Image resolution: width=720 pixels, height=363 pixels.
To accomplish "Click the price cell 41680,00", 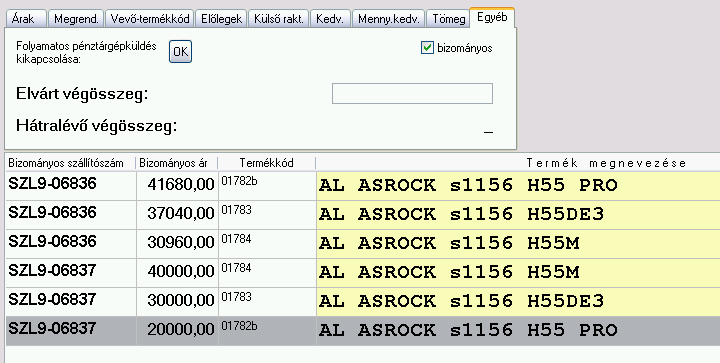I will click(x=177, y=186).
